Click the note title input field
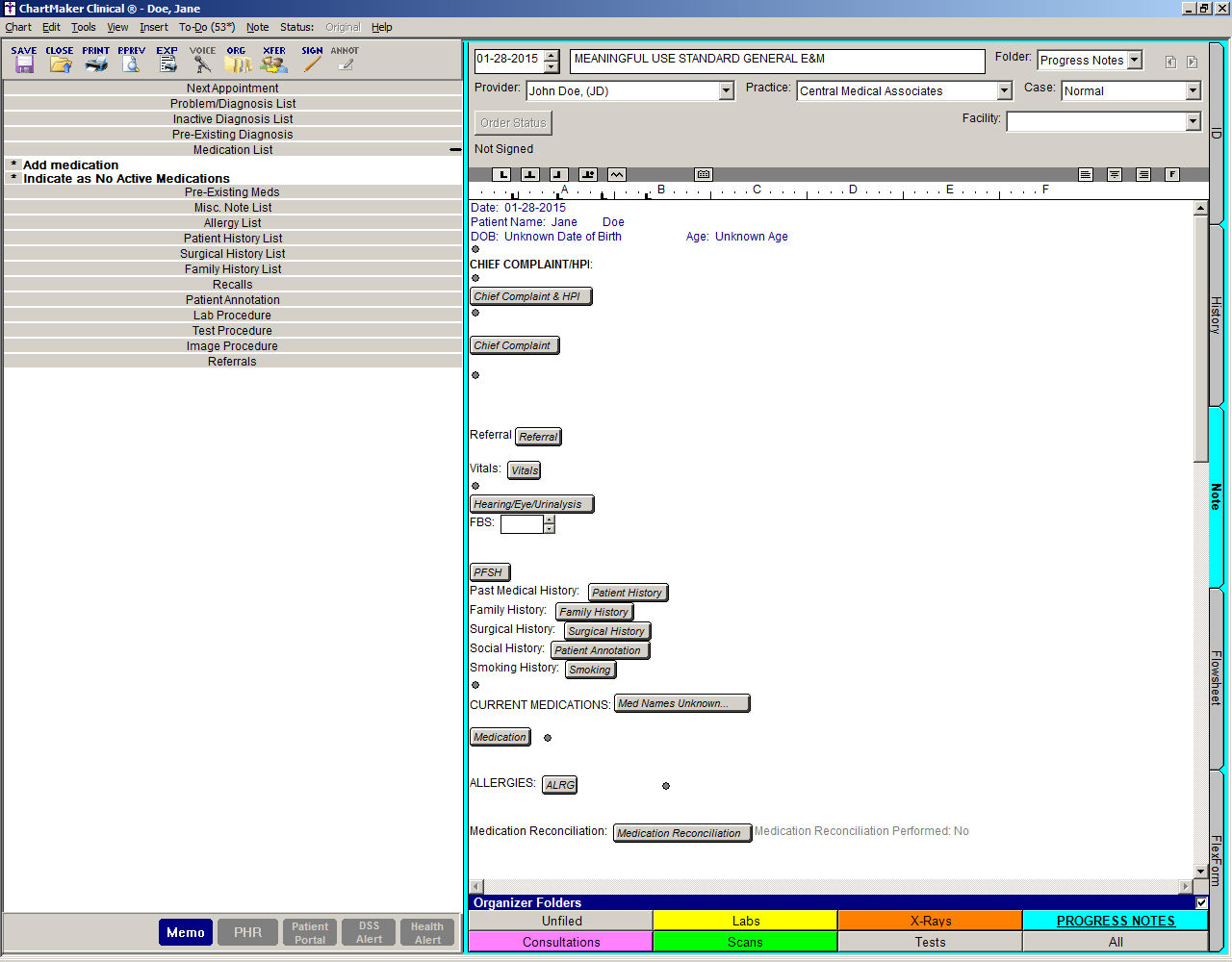1232x962 pixels. [777, 61]
